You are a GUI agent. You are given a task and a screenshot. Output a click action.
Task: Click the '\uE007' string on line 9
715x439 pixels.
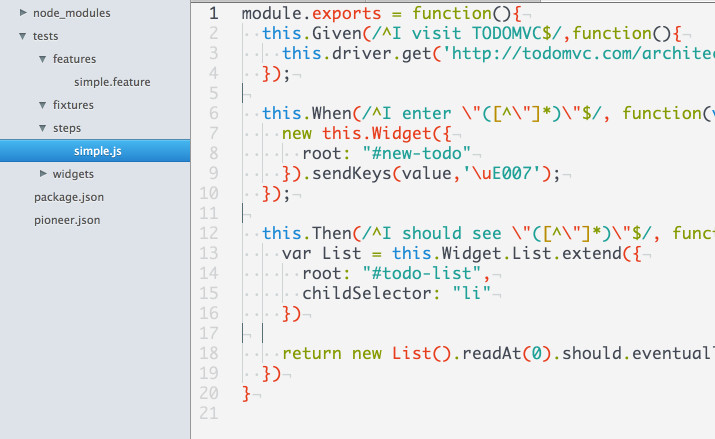point(503,173)
